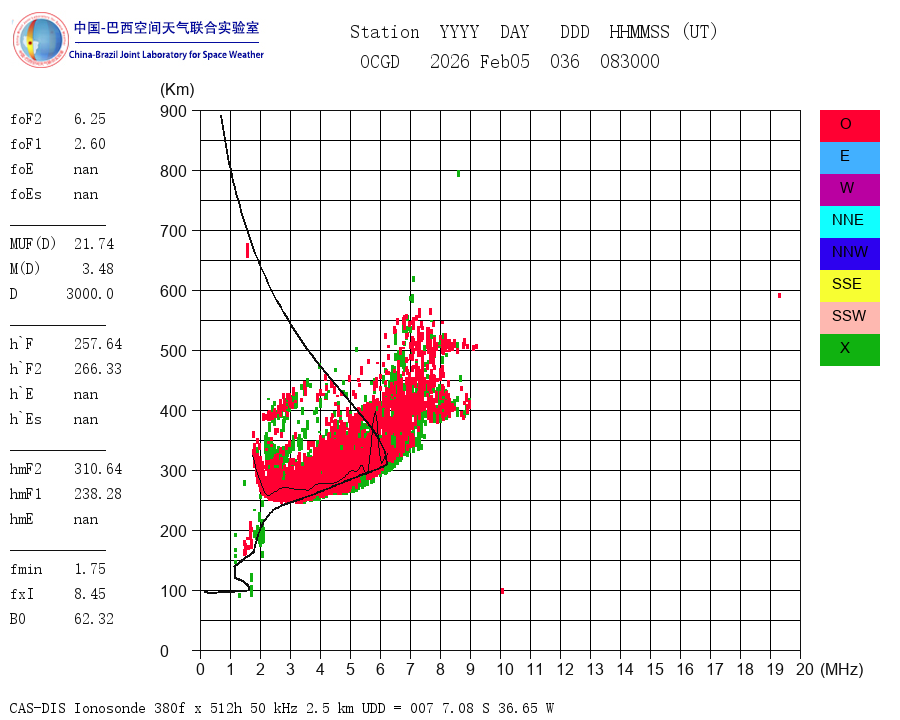Select the cyan NNE legend swatch

tap(849, 222)
